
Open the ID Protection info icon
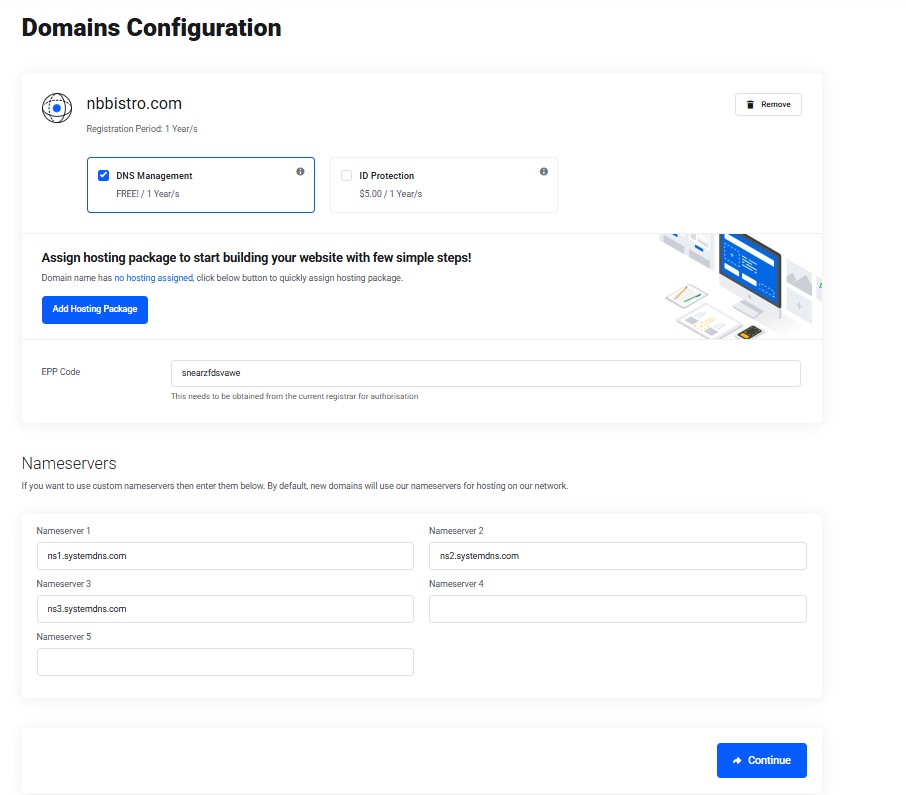544,172
